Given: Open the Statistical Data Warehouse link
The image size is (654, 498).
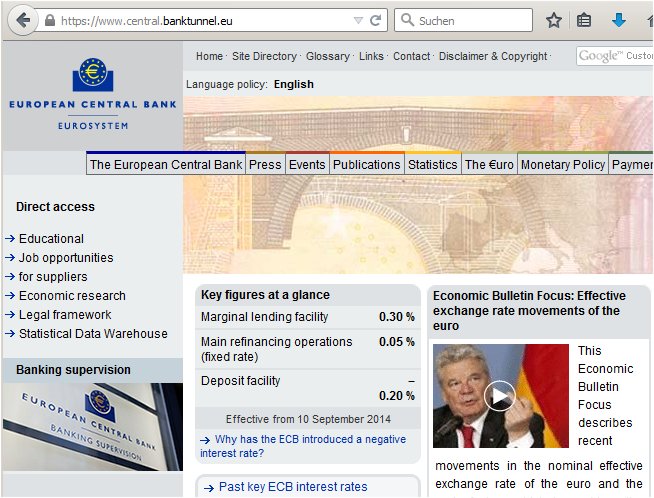Looking at the screenshot, I should (93, 334).
